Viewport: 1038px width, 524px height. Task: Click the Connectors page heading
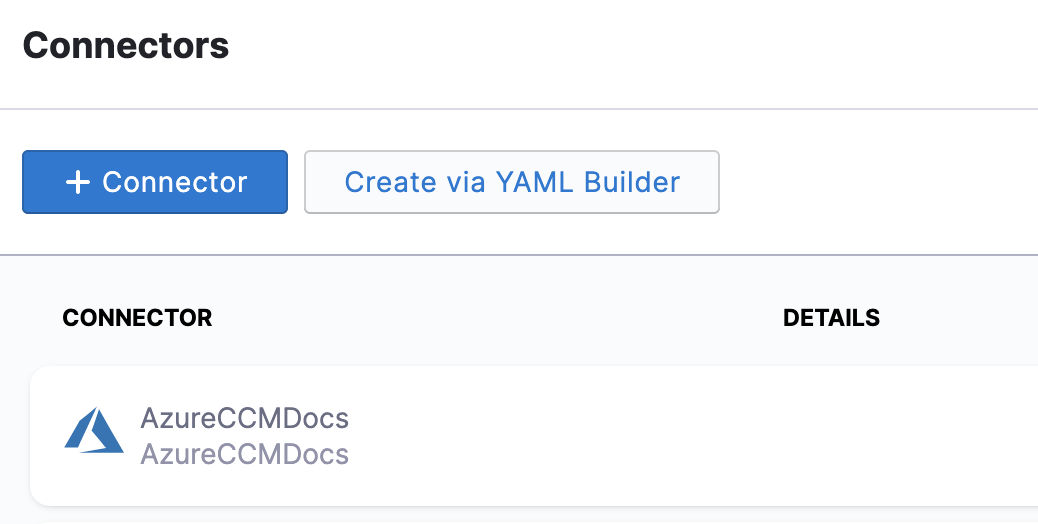126,45
